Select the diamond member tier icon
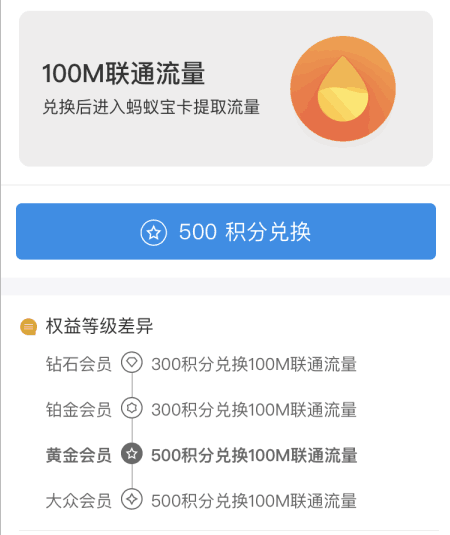This screenshot has width=450, height=535. (132, 362)
